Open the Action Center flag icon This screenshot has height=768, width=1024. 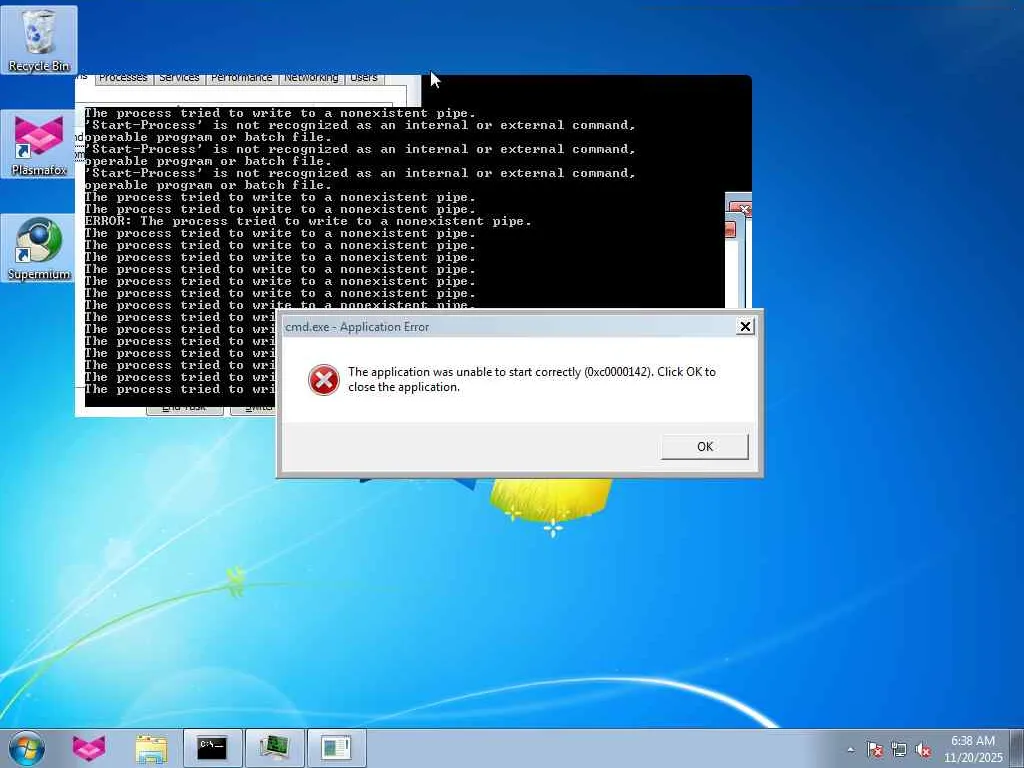coord(875,750)
